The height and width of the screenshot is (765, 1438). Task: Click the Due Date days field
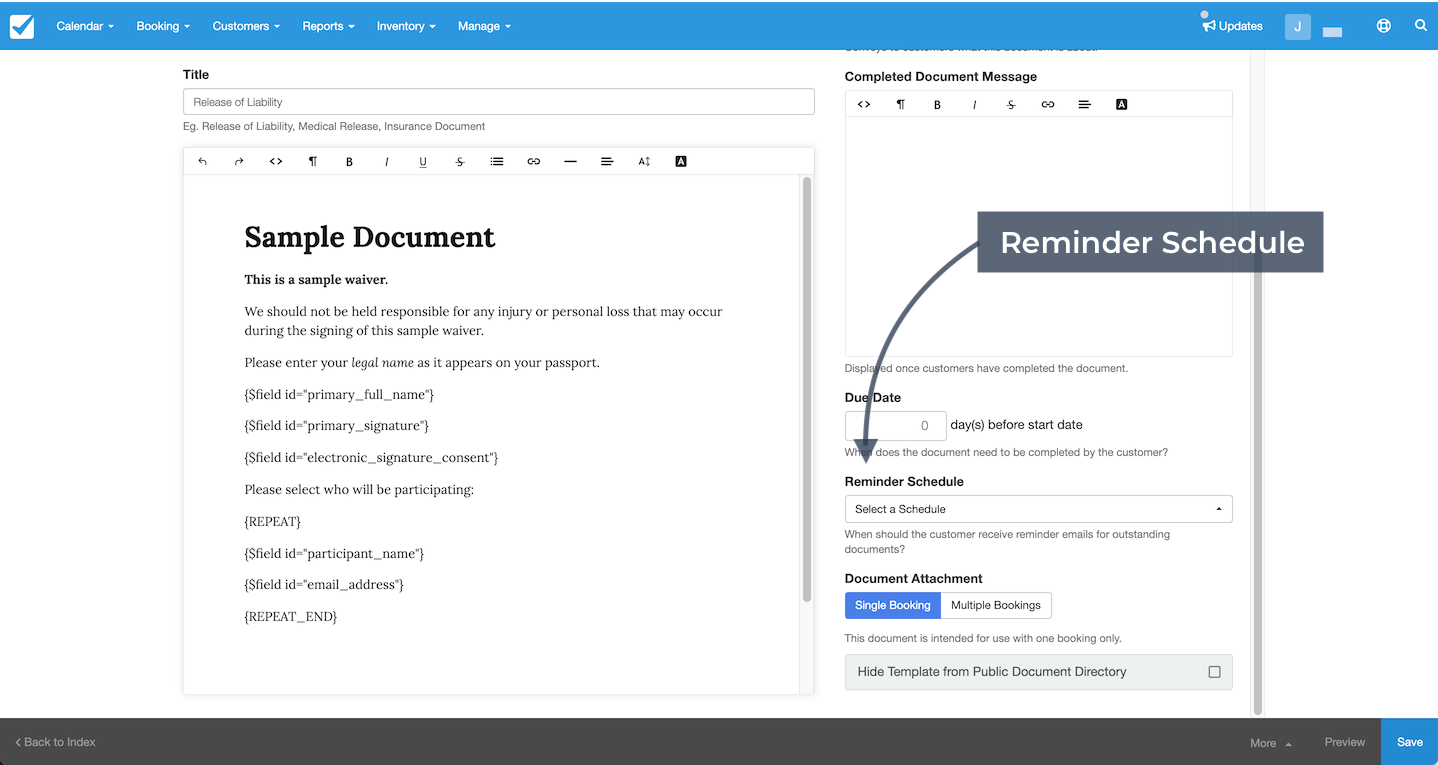point(895,425)
